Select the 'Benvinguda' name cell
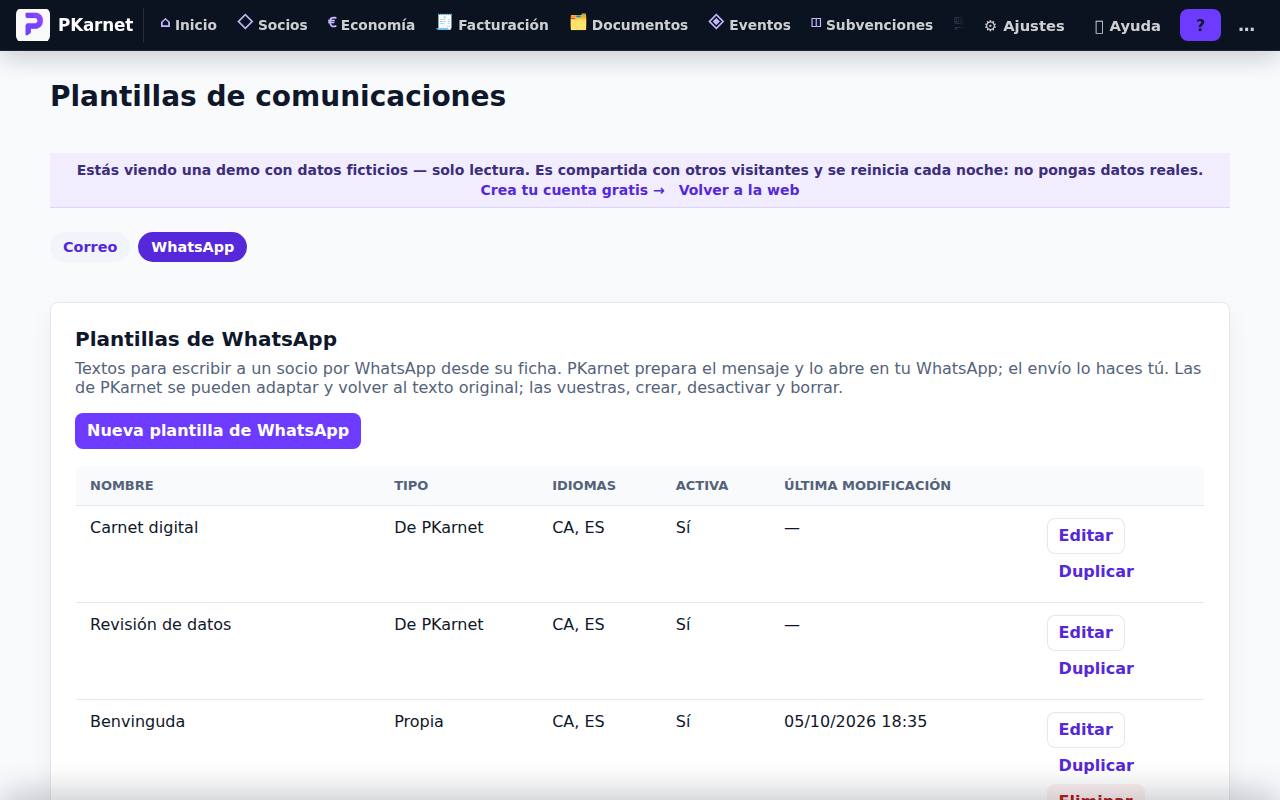The image size is (1280, 800). 137,721
